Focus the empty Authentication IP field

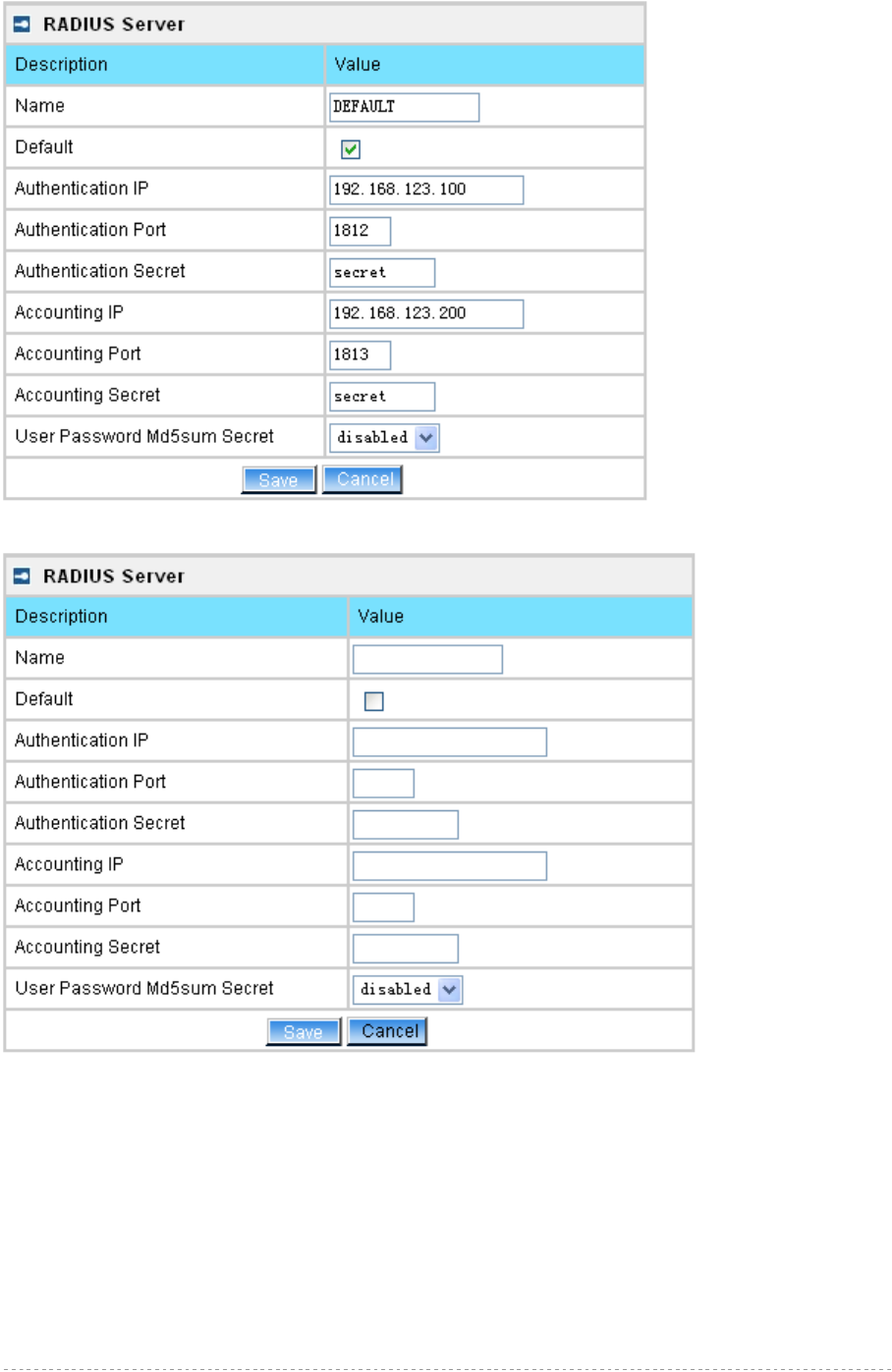pos(449,741)
